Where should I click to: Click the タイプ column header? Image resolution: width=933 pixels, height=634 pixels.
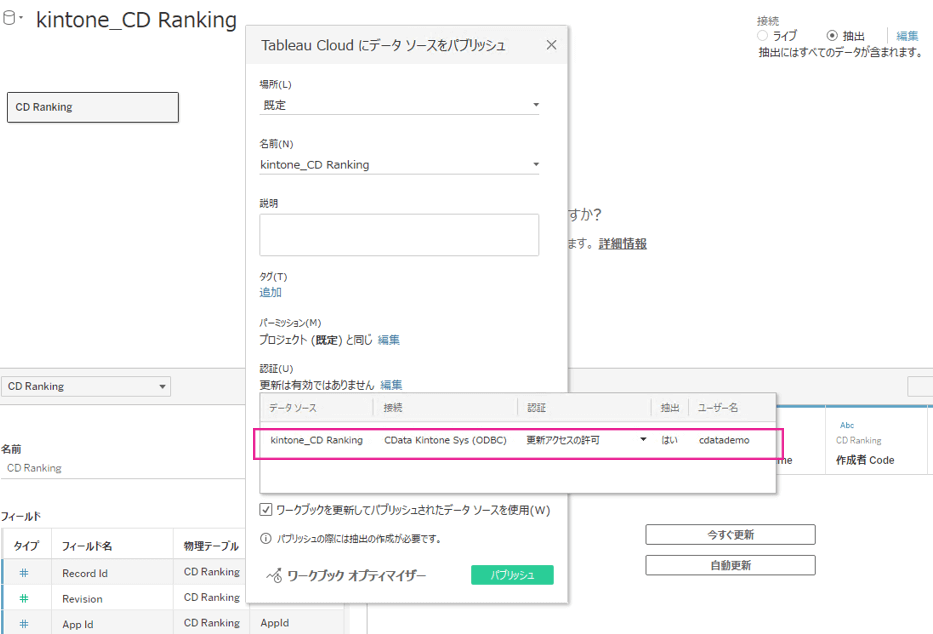(x=26, y=545)
